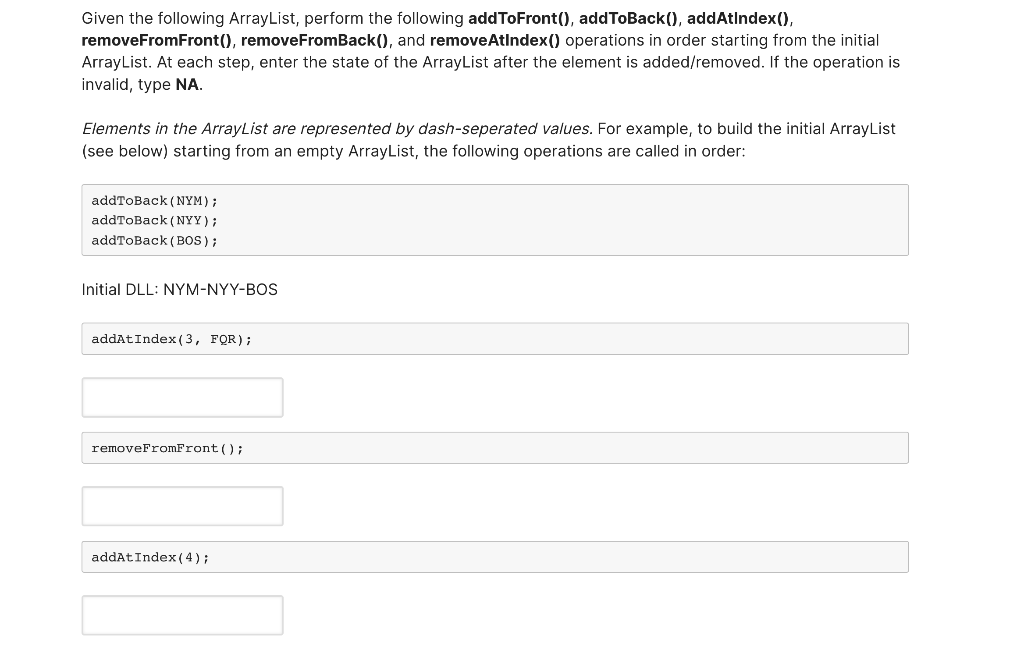Click the bold addToBack() term in instructions
The height and width of the screenshot is (646, 1024).
pyautogui.click(x=628, y=18)
